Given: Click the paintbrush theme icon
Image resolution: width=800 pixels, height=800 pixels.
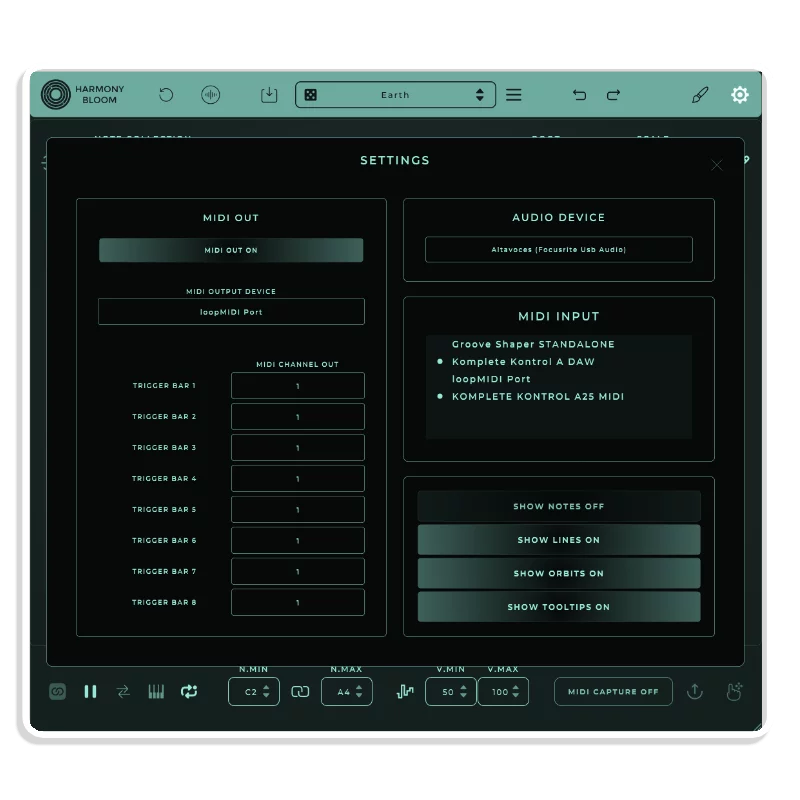Looking at the screenshot, I should 699,95.
